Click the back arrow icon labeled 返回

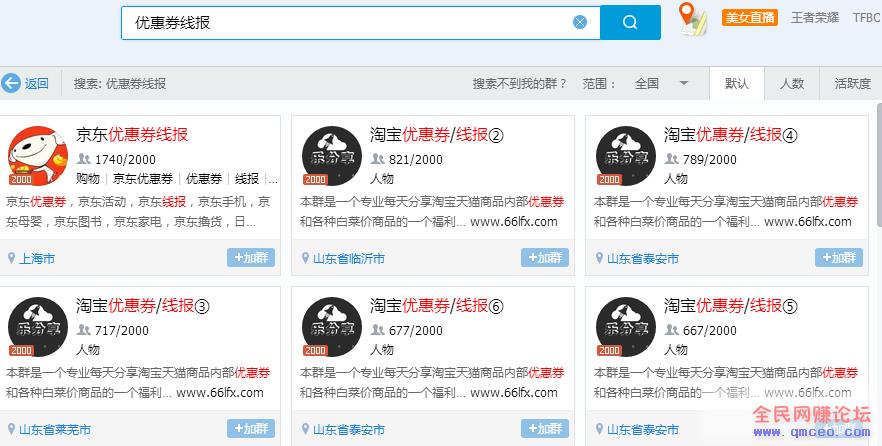[11, 83]
